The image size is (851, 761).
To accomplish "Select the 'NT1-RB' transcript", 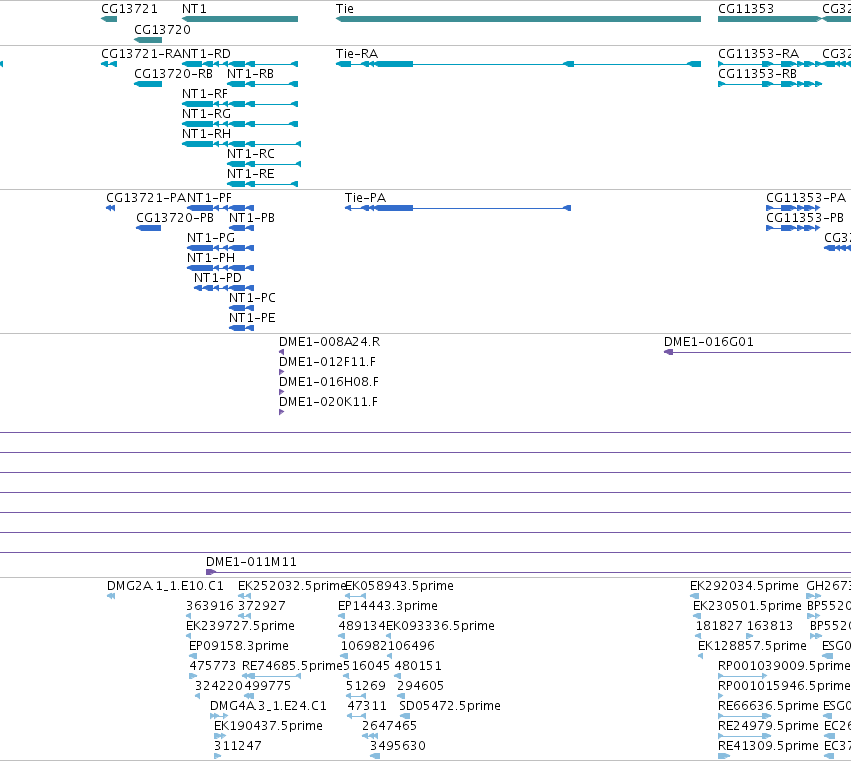I will click(263, 84).
